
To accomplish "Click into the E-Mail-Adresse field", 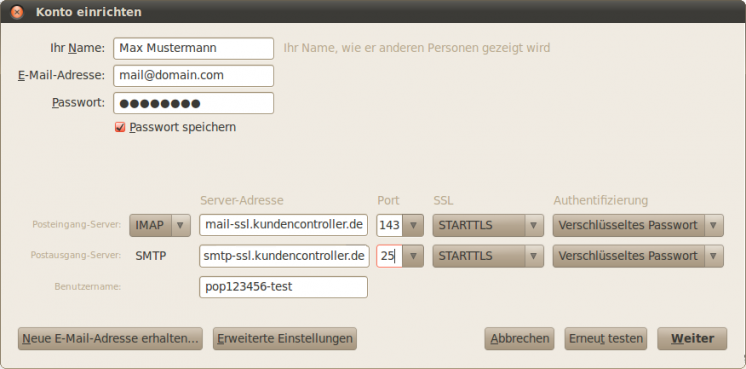I will (194, 76).
